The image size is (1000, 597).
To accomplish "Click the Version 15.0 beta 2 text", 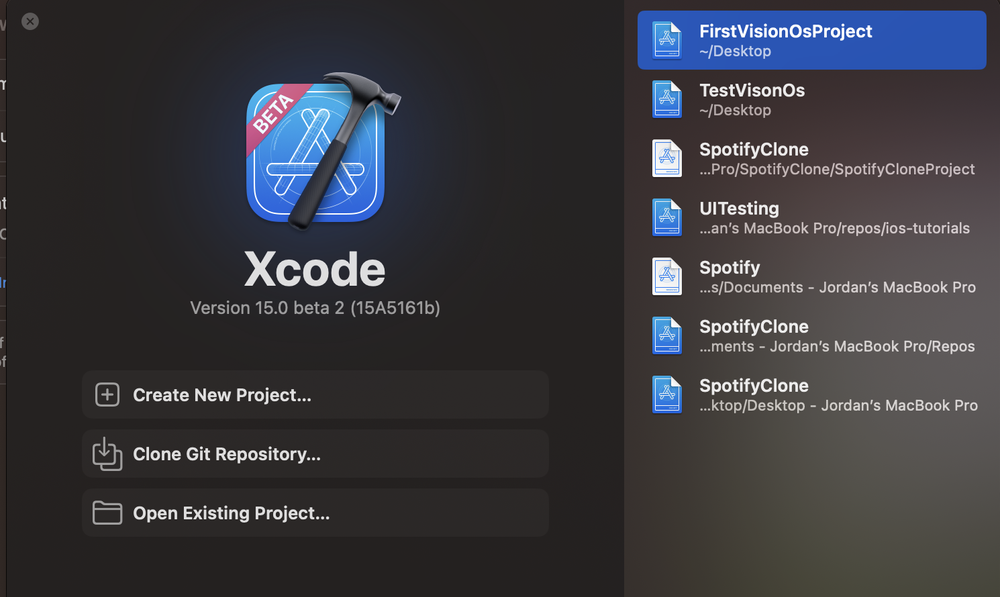I will 315,308.
